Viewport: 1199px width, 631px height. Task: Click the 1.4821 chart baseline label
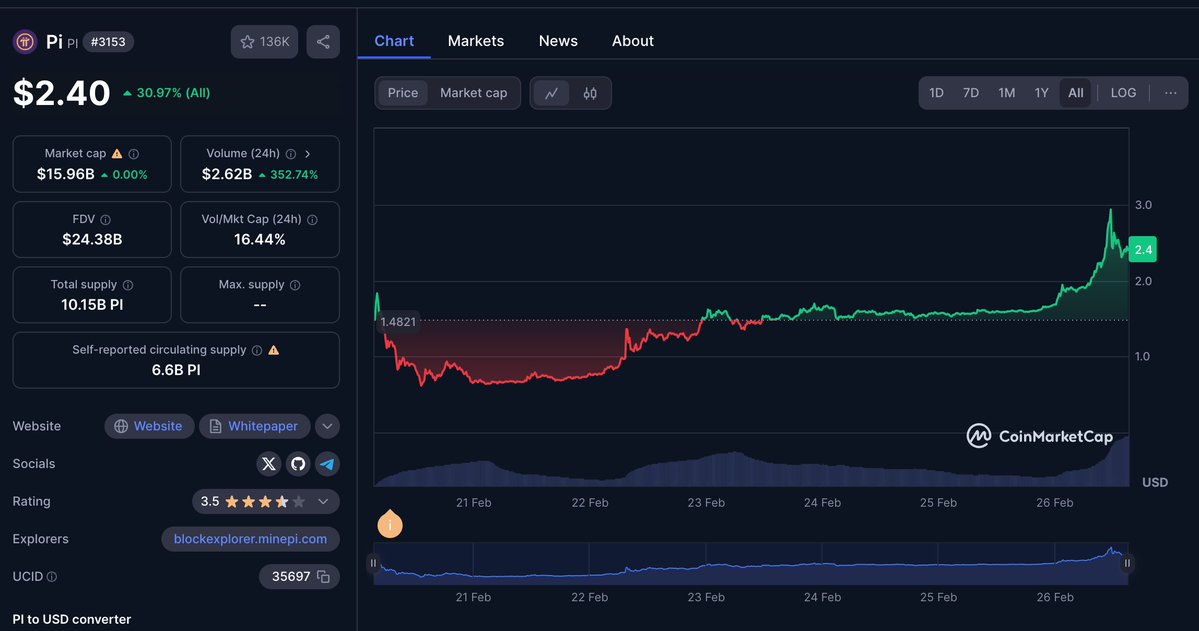tap(398, 322)
